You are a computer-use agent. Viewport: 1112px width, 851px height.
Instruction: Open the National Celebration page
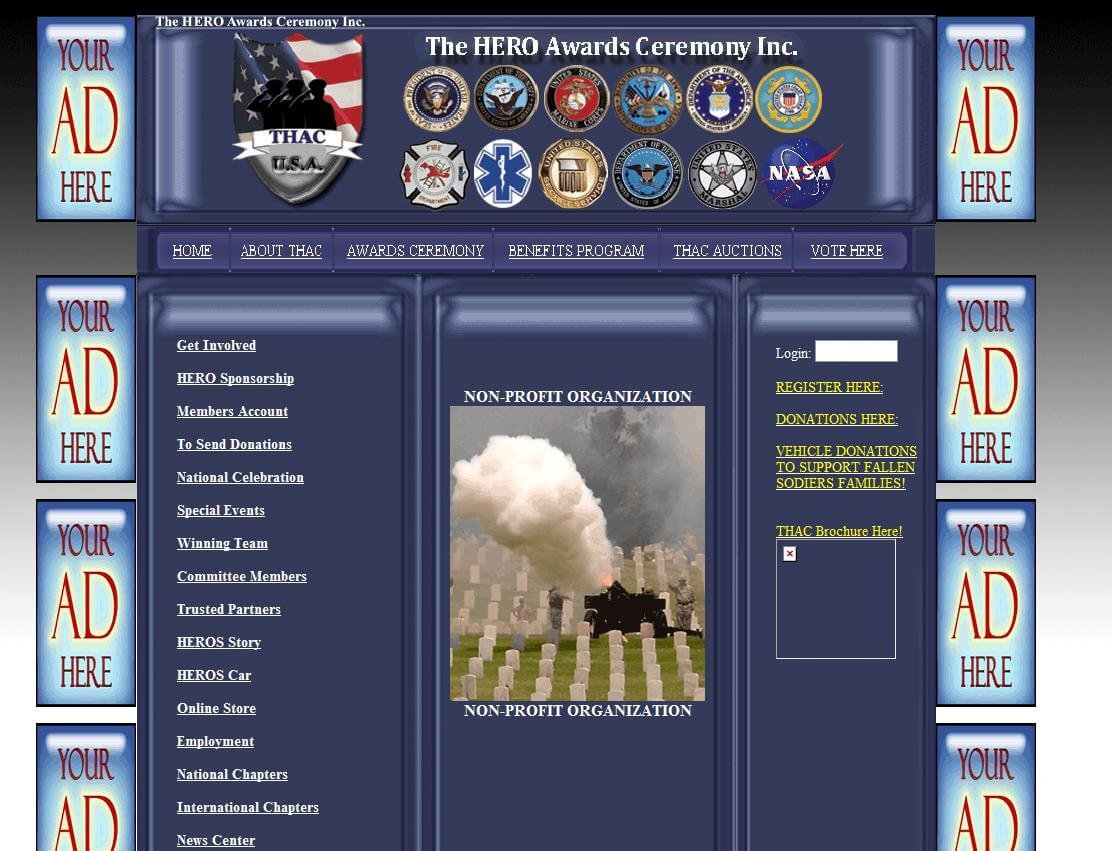point(240,477)
